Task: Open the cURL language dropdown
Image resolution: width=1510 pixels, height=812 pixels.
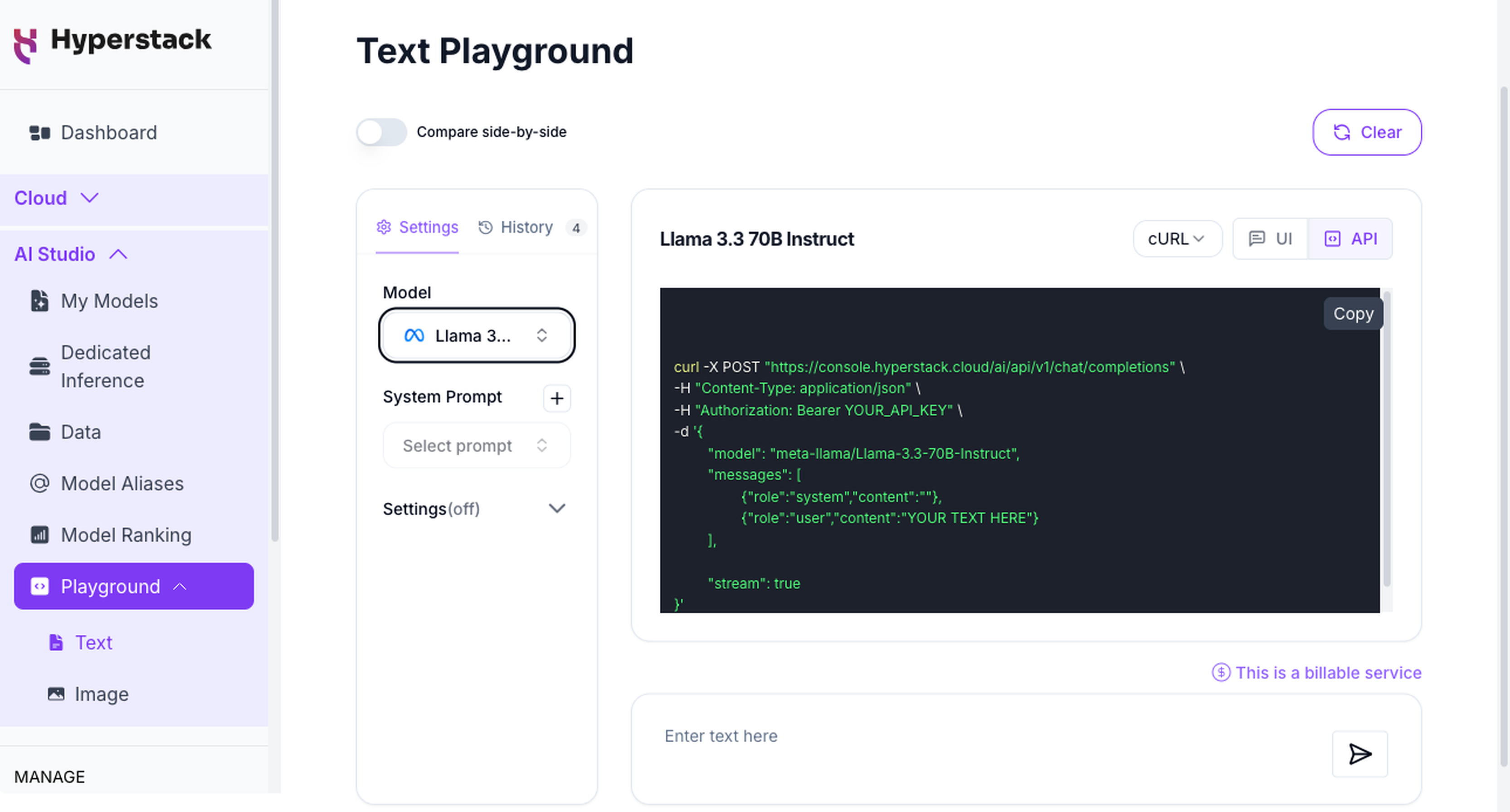Action: click(1177, 239)
